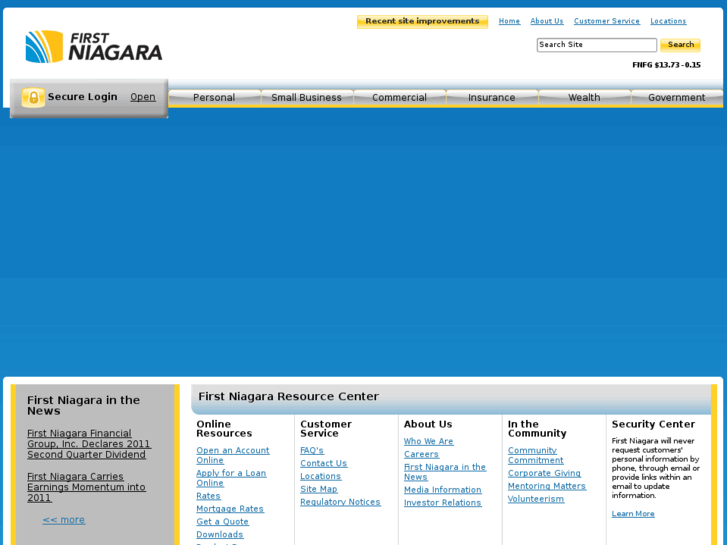Open Customer Service top link
The image size is (727, 545).
606,21
